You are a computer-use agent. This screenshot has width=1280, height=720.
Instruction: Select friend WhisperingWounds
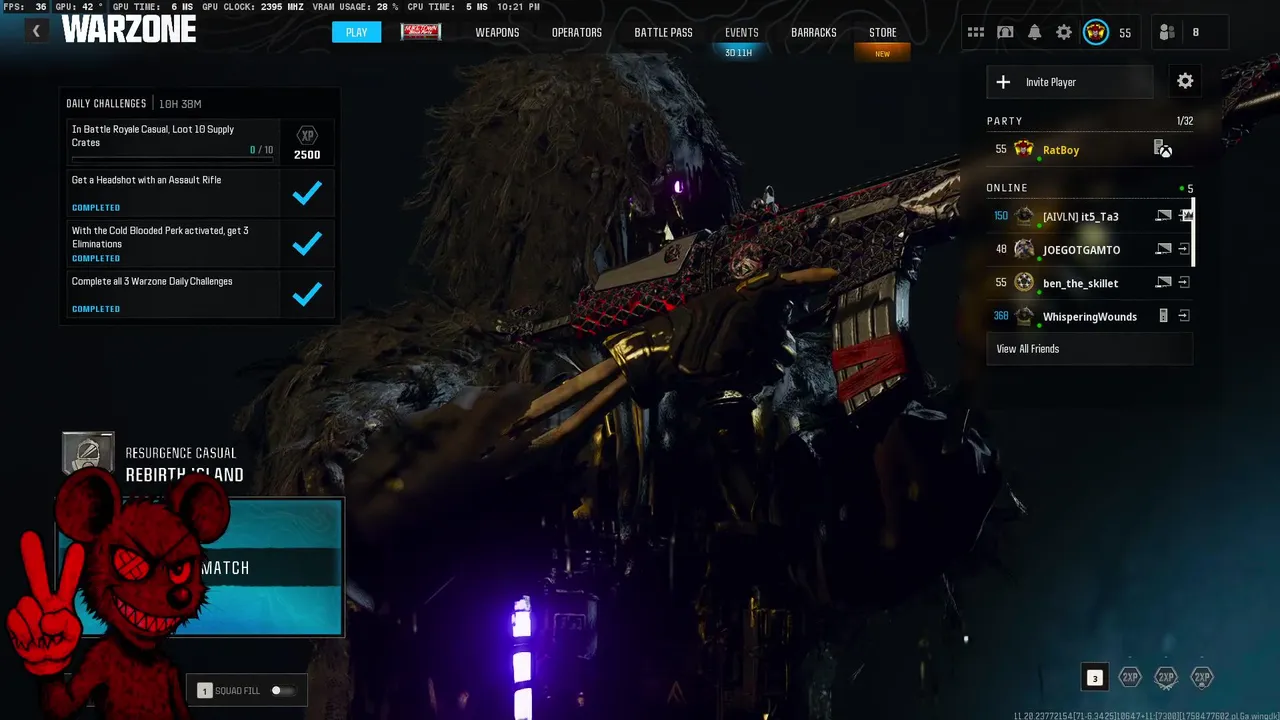(1090, 316)
